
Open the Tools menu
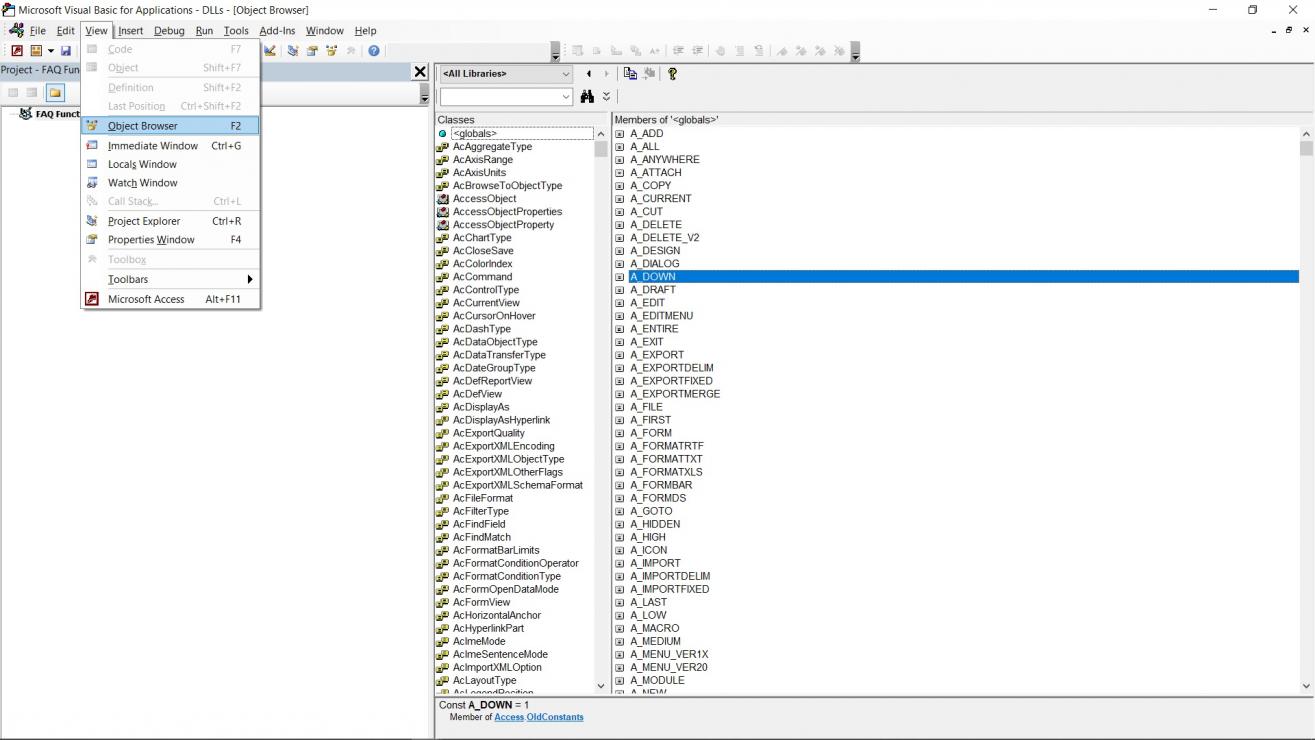point(236,31)
